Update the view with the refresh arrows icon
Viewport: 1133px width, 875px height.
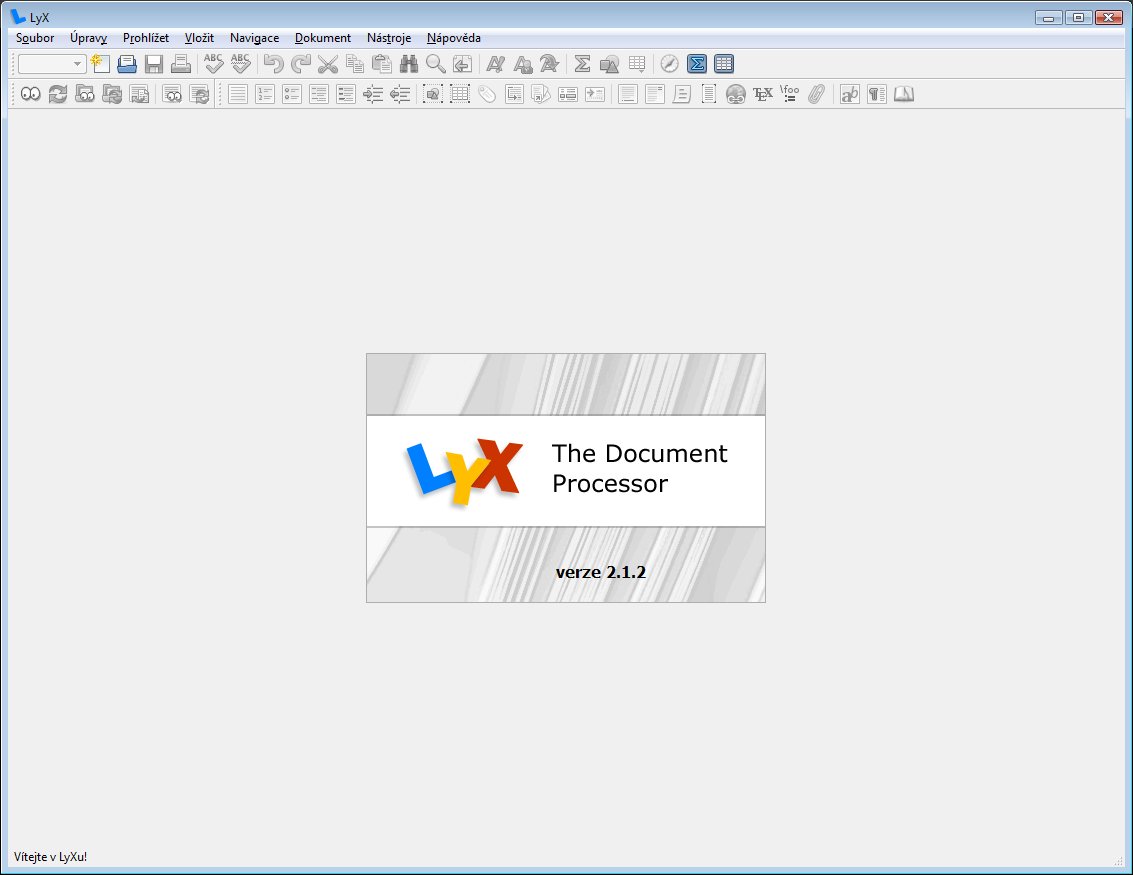[58, 94]
